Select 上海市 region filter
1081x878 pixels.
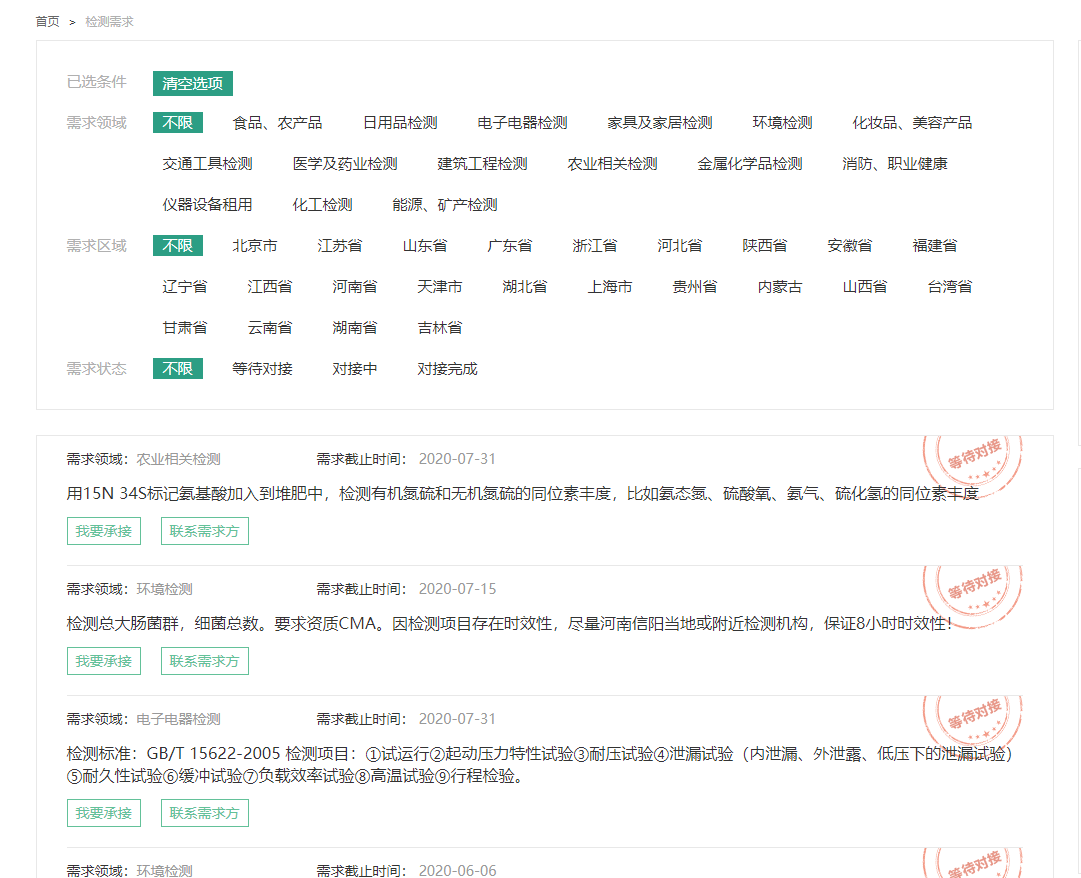pos(610,287)
